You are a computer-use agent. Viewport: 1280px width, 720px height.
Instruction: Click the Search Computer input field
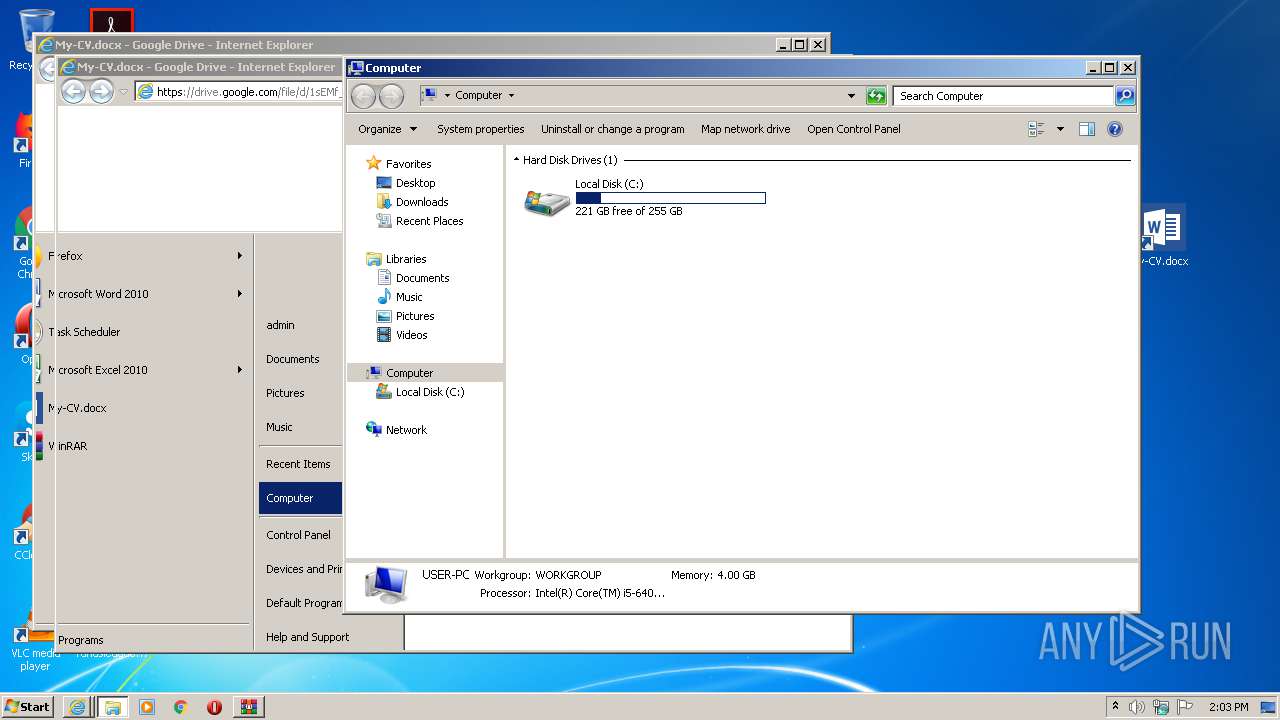(x=1003, y=96)
